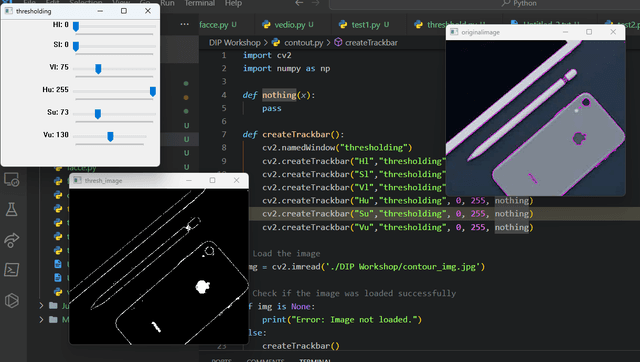Click the cv2.imread contour_img.jpg line

click(367, 267)
